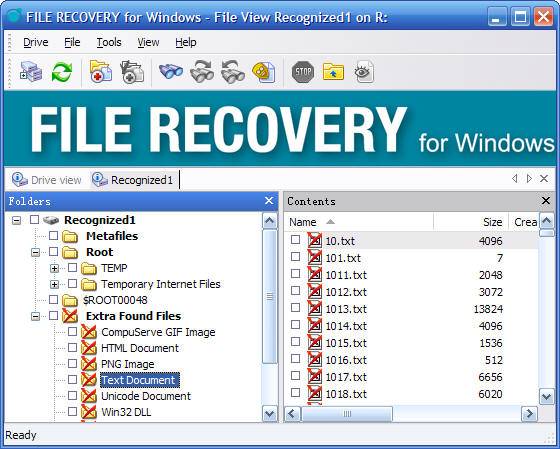Check the box next to 1016.txt
This screenshot has width=560, height=449.
pyautogui.click(x=295, y=358)
